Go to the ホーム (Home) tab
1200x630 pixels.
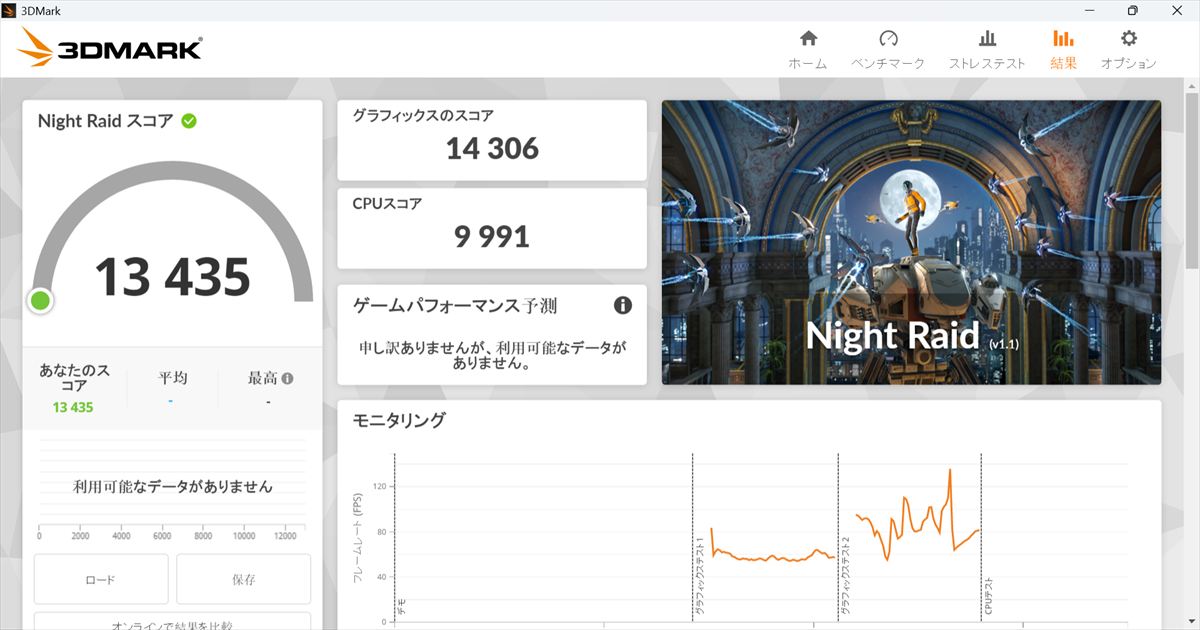coord(808,49)
